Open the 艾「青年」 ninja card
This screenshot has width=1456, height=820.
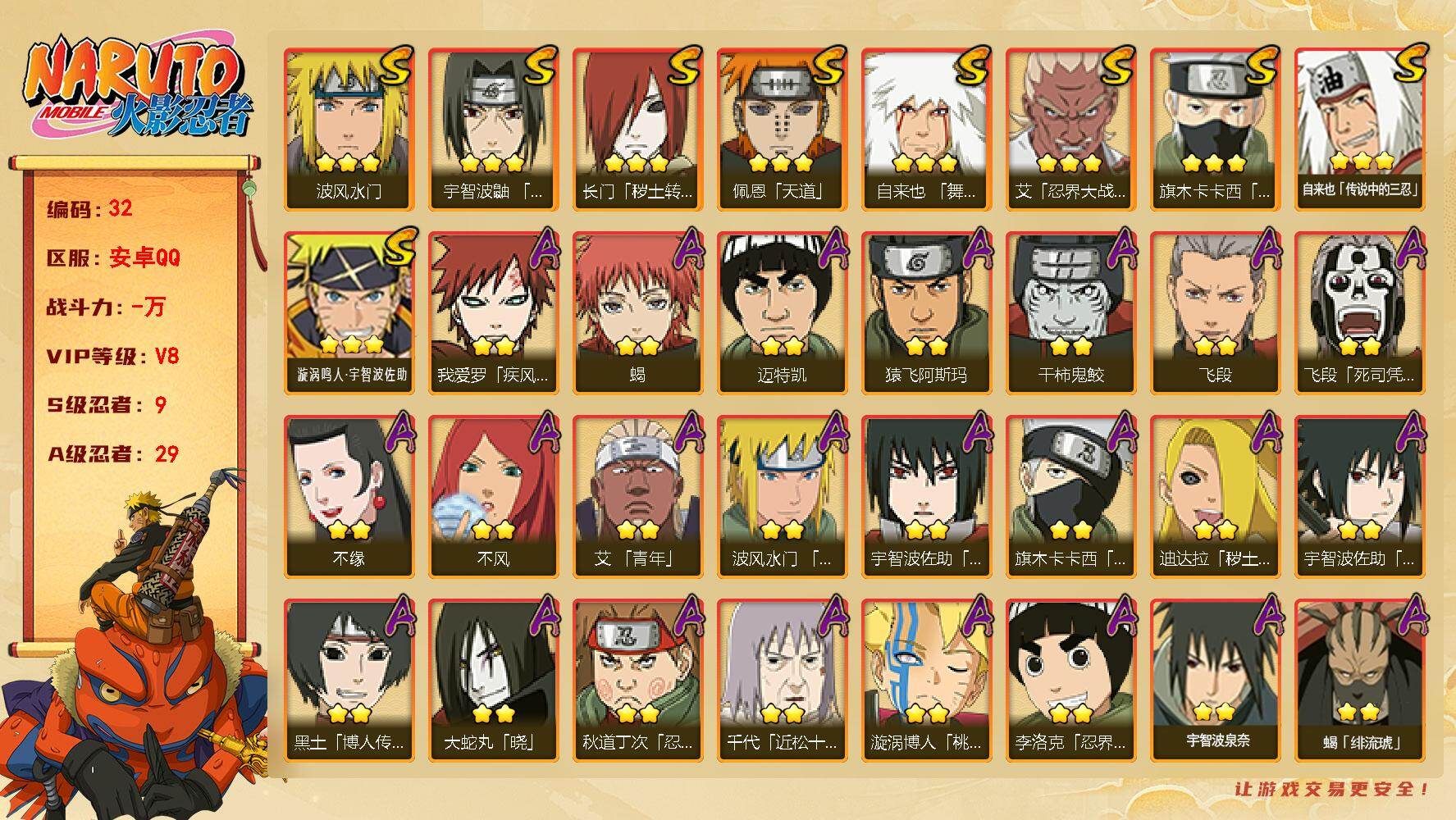tap(638, 497)
